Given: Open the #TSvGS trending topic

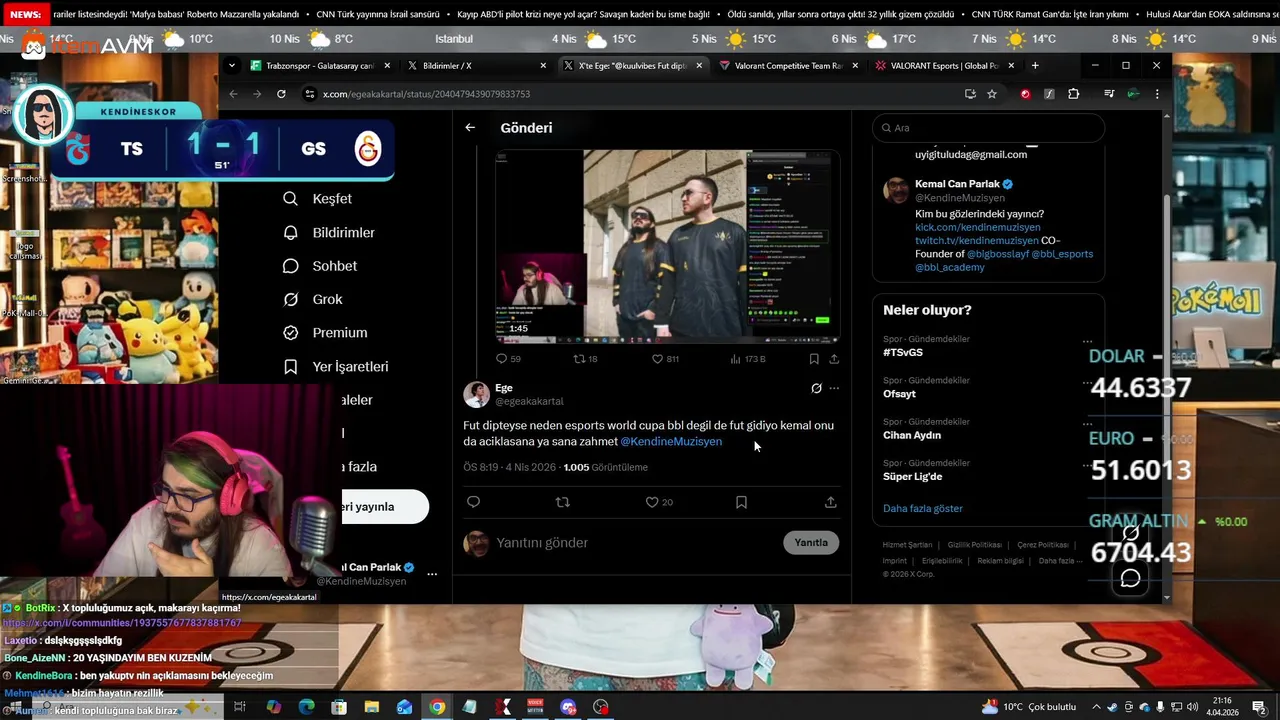Looking at the screenshot, I should point(903,352).
